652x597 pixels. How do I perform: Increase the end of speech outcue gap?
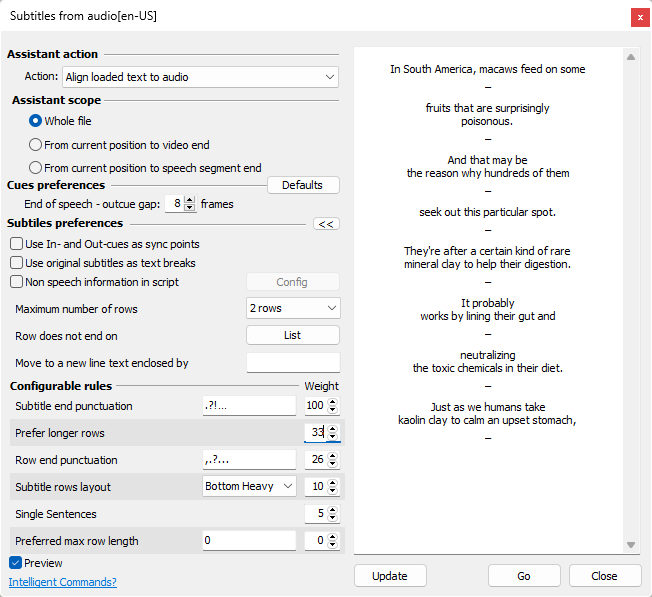coord(191,200)
